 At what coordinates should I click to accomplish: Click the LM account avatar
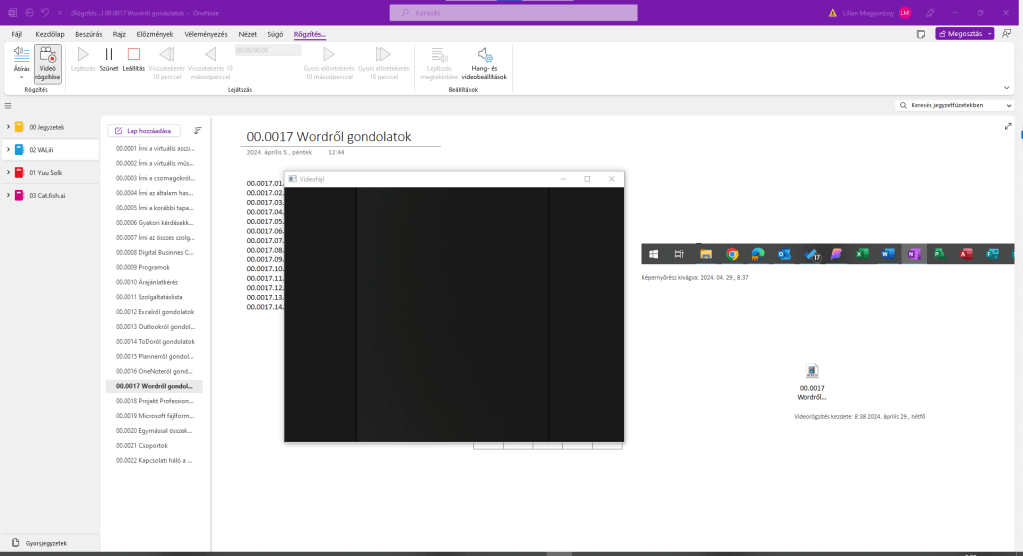pyautogui.click(x=905, y=13)
